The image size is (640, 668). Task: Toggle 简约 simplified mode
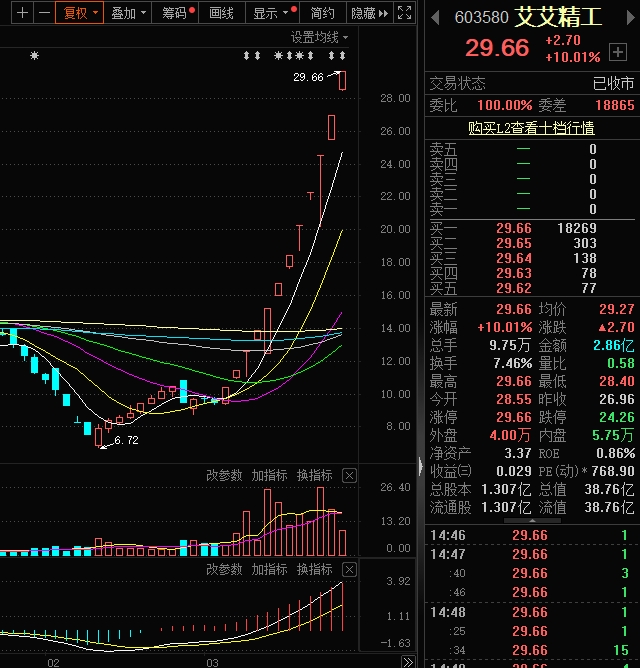(322, 13)
